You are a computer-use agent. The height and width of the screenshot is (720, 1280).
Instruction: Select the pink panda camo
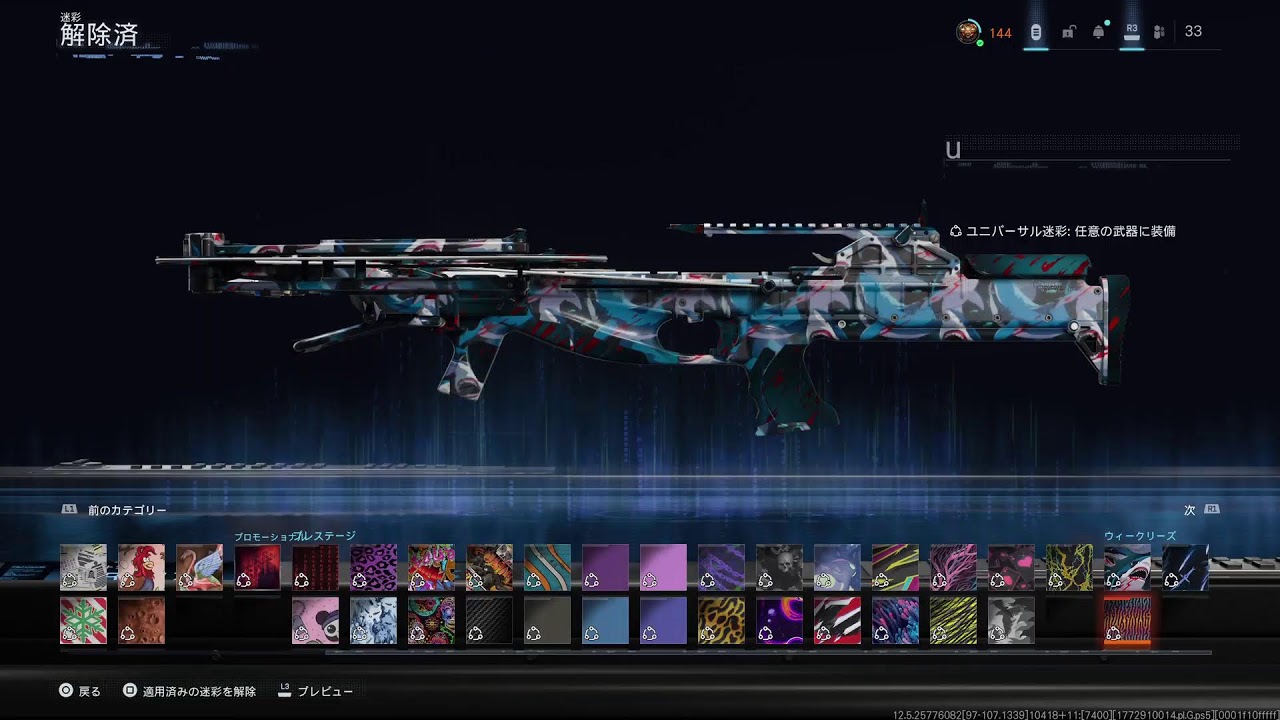(x=315, y=620)
